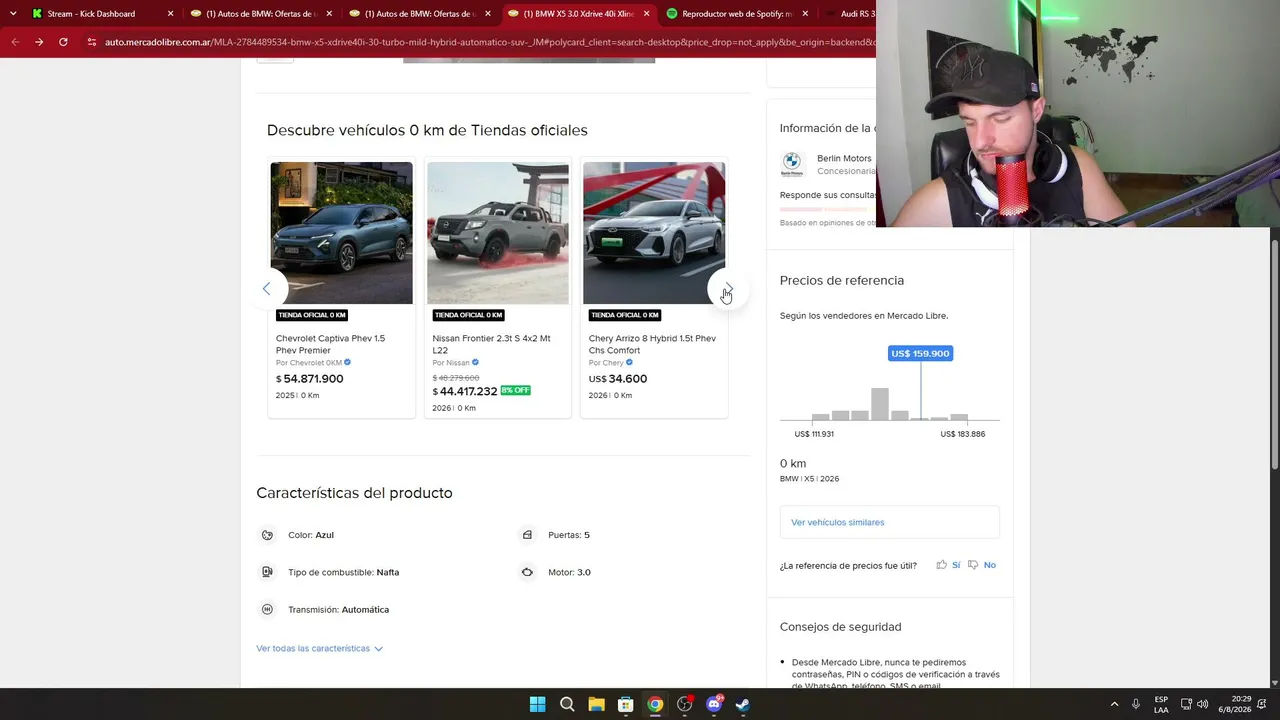Open File Explorer from taskbar
Image resolution: width=1280 pixels, height=720 pixels.
click(596, 704)
